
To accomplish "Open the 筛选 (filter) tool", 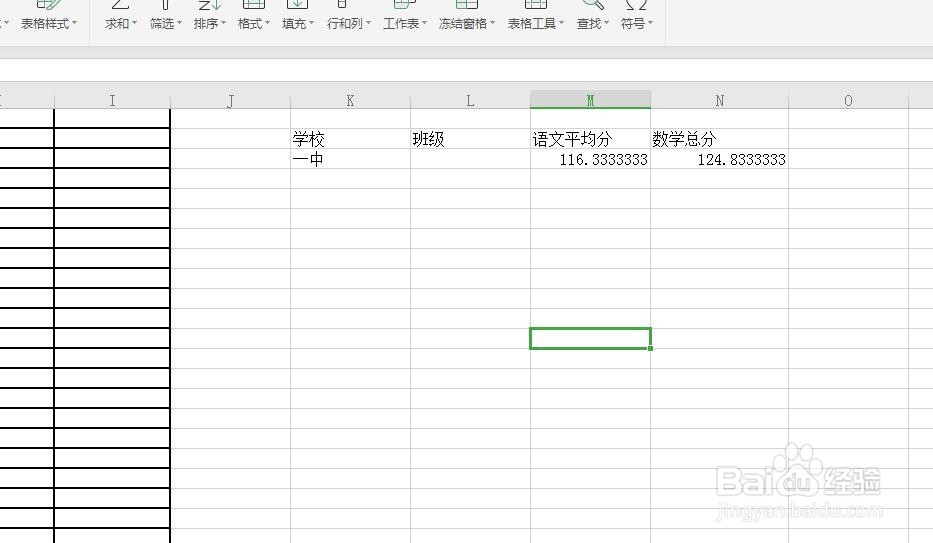I will (x=165, y=16).
